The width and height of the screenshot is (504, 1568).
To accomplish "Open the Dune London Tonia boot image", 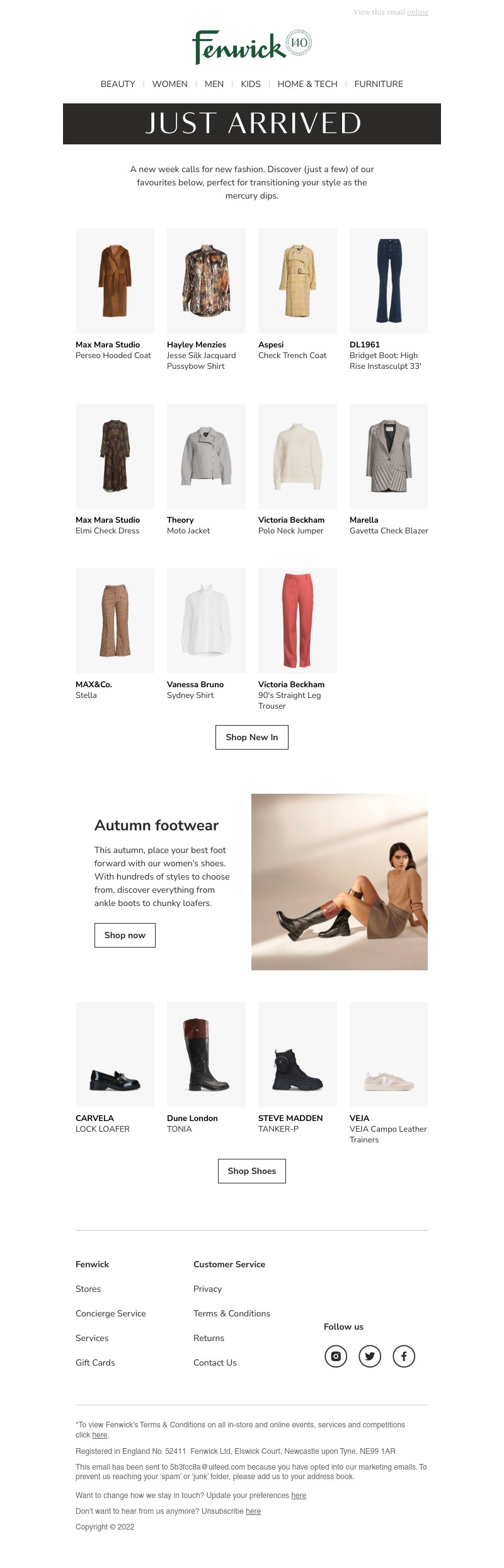I will (x=206, y=1054).
